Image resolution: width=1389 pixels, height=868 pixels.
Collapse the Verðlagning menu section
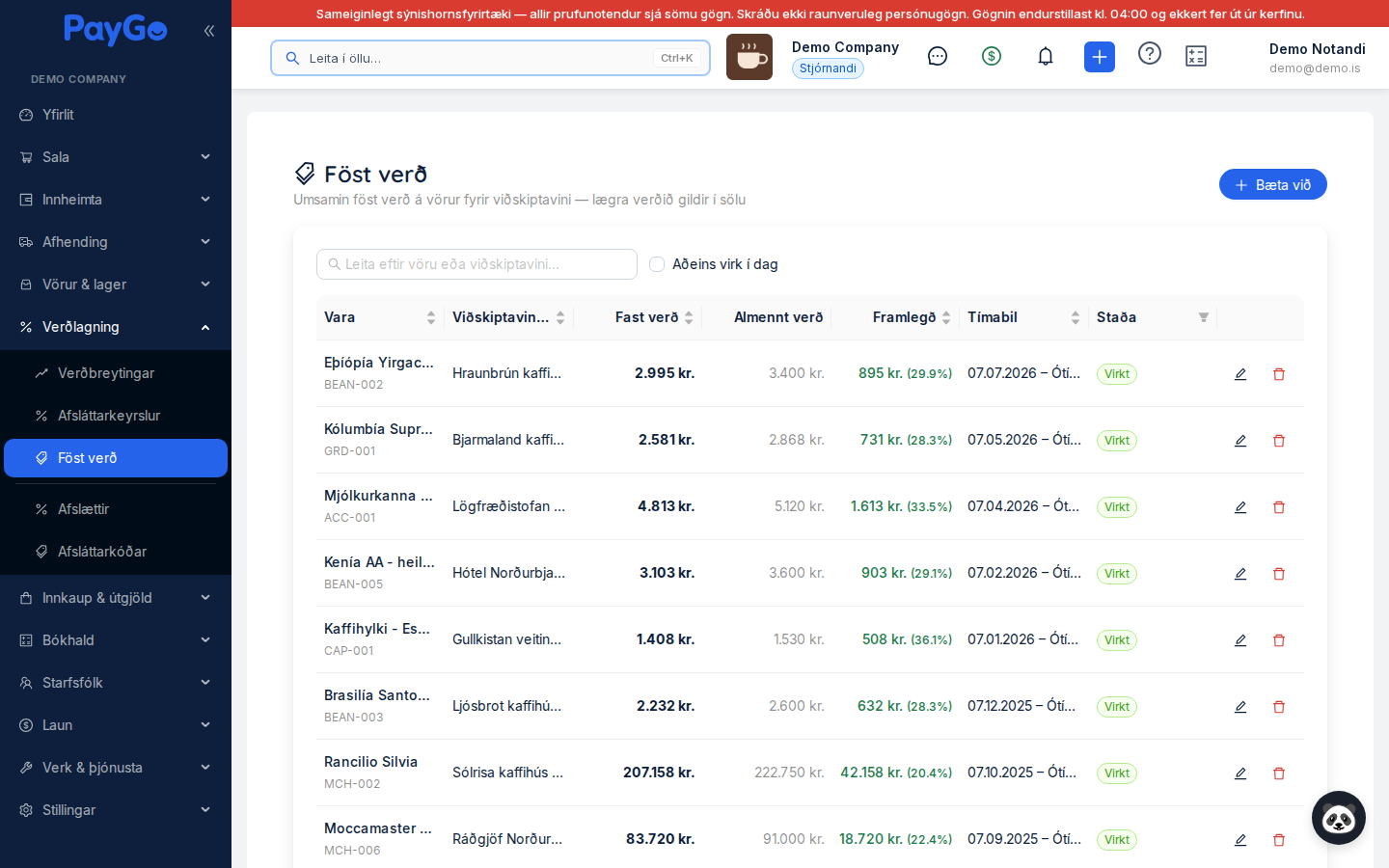(116, 327)
